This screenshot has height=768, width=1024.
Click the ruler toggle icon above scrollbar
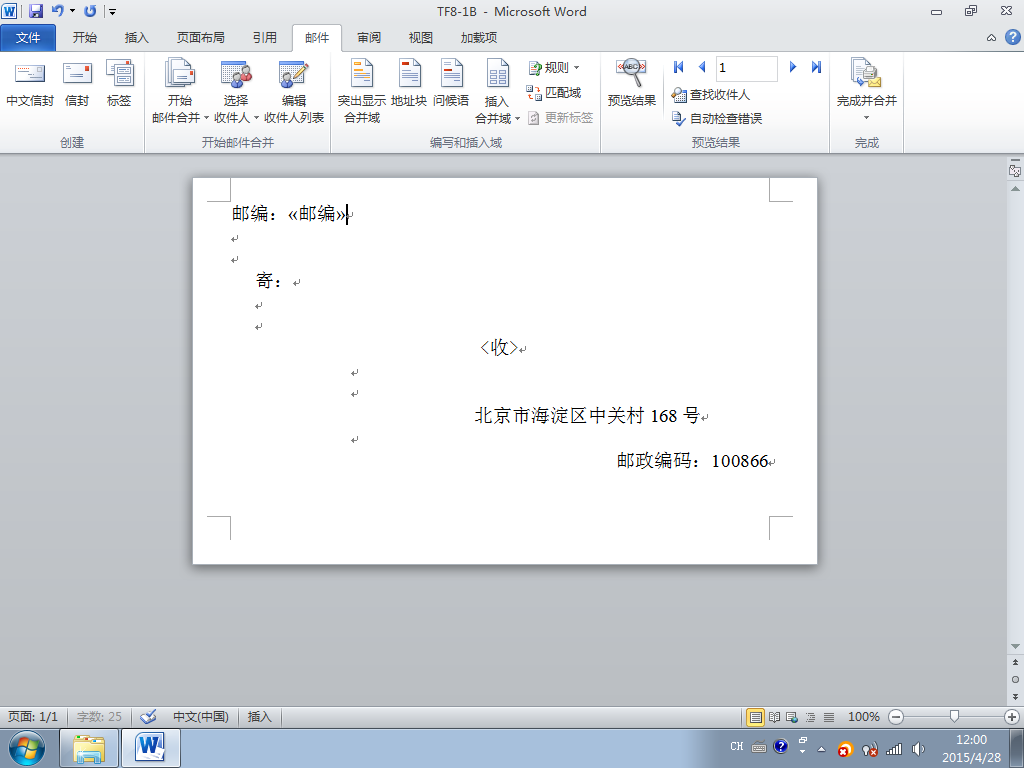pyautogui.click(x=1015, y=170)
